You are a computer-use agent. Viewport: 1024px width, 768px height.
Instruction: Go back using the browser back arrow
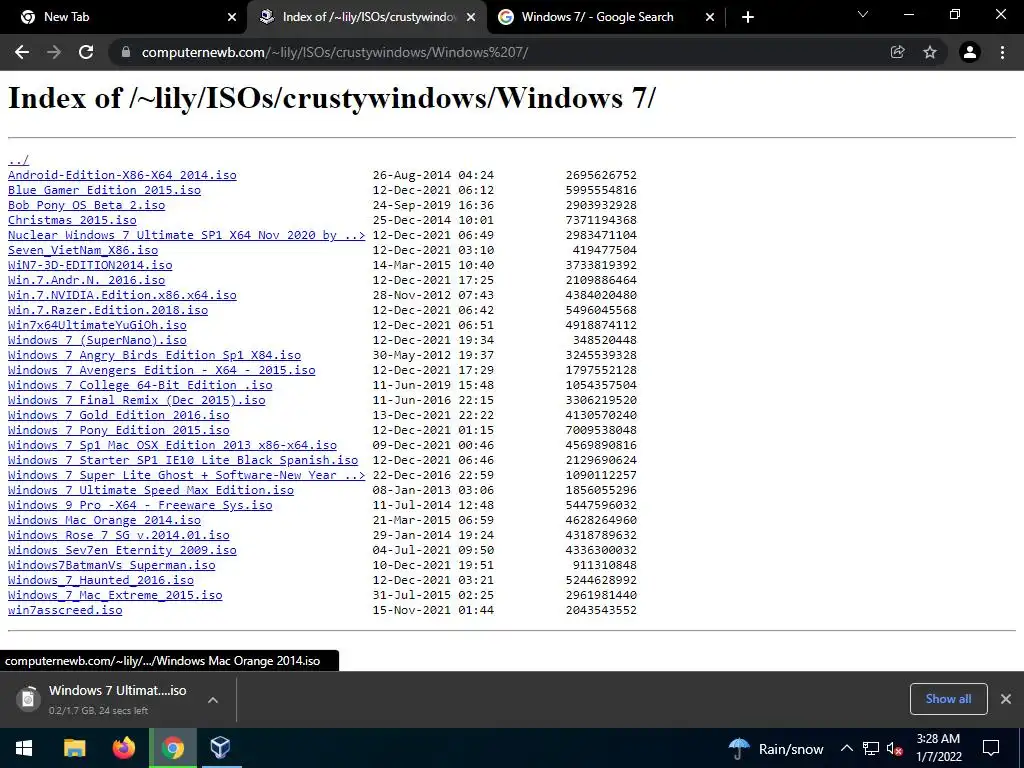(x=22, y=52)
